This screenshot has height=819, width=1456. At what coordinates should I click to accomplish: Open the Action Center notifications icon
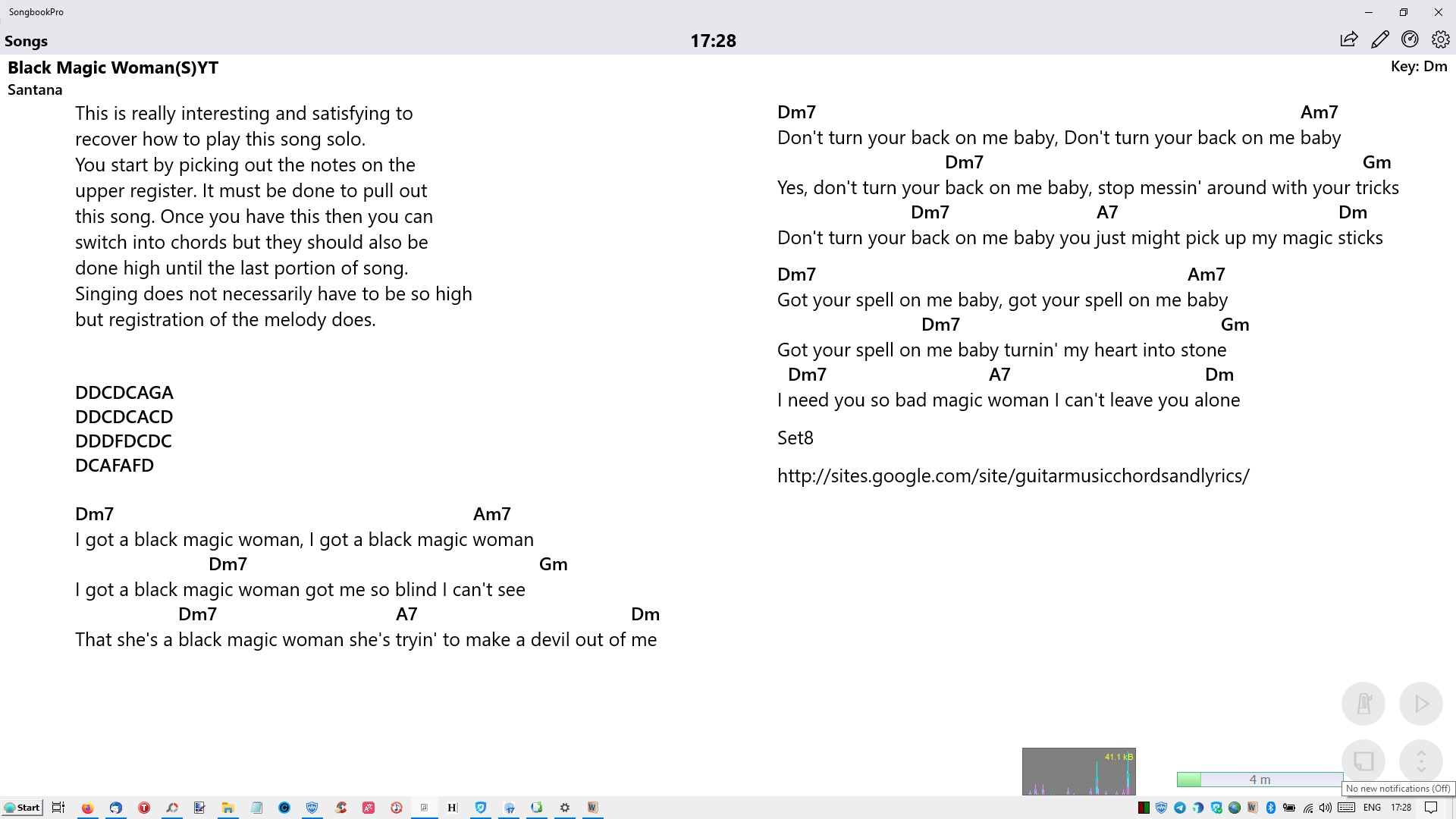(1431, 808)
